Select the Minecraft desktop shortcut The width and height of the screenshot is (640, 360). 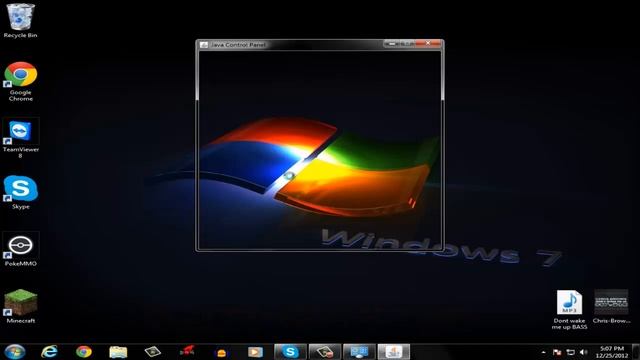pyautogui.click(x=20, y=306)
